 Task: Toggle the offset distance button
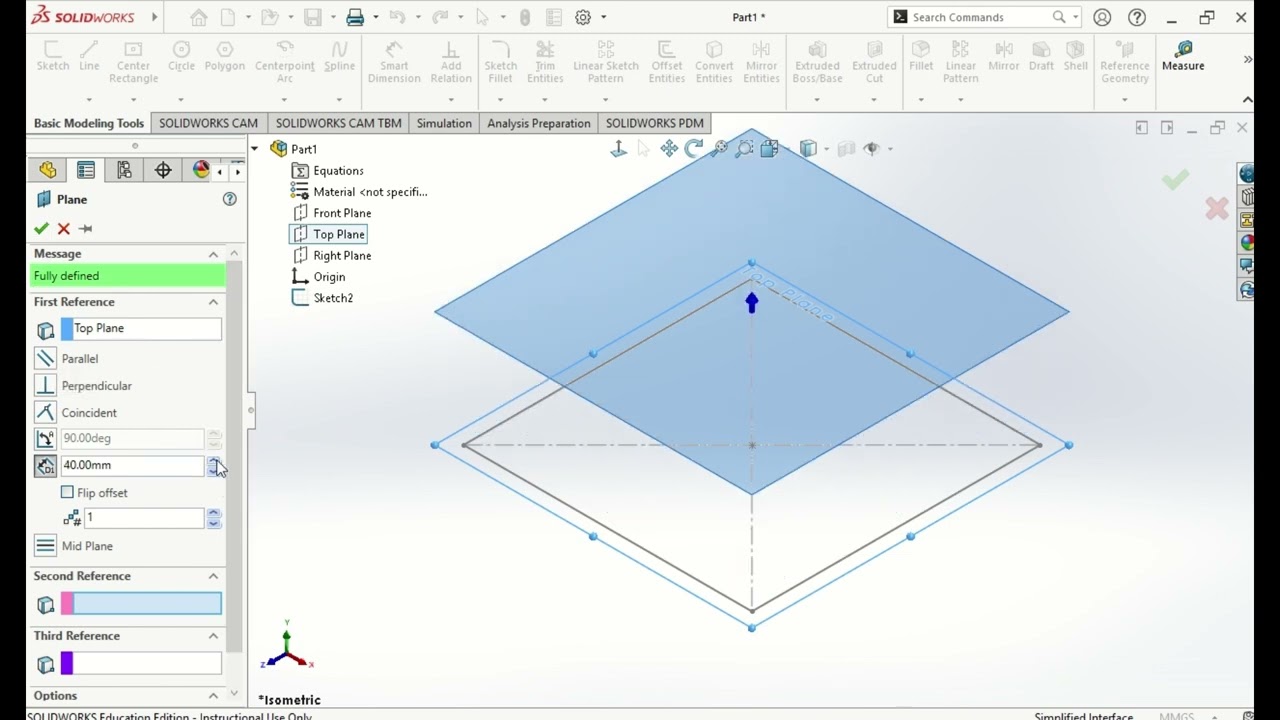point(45,465)
